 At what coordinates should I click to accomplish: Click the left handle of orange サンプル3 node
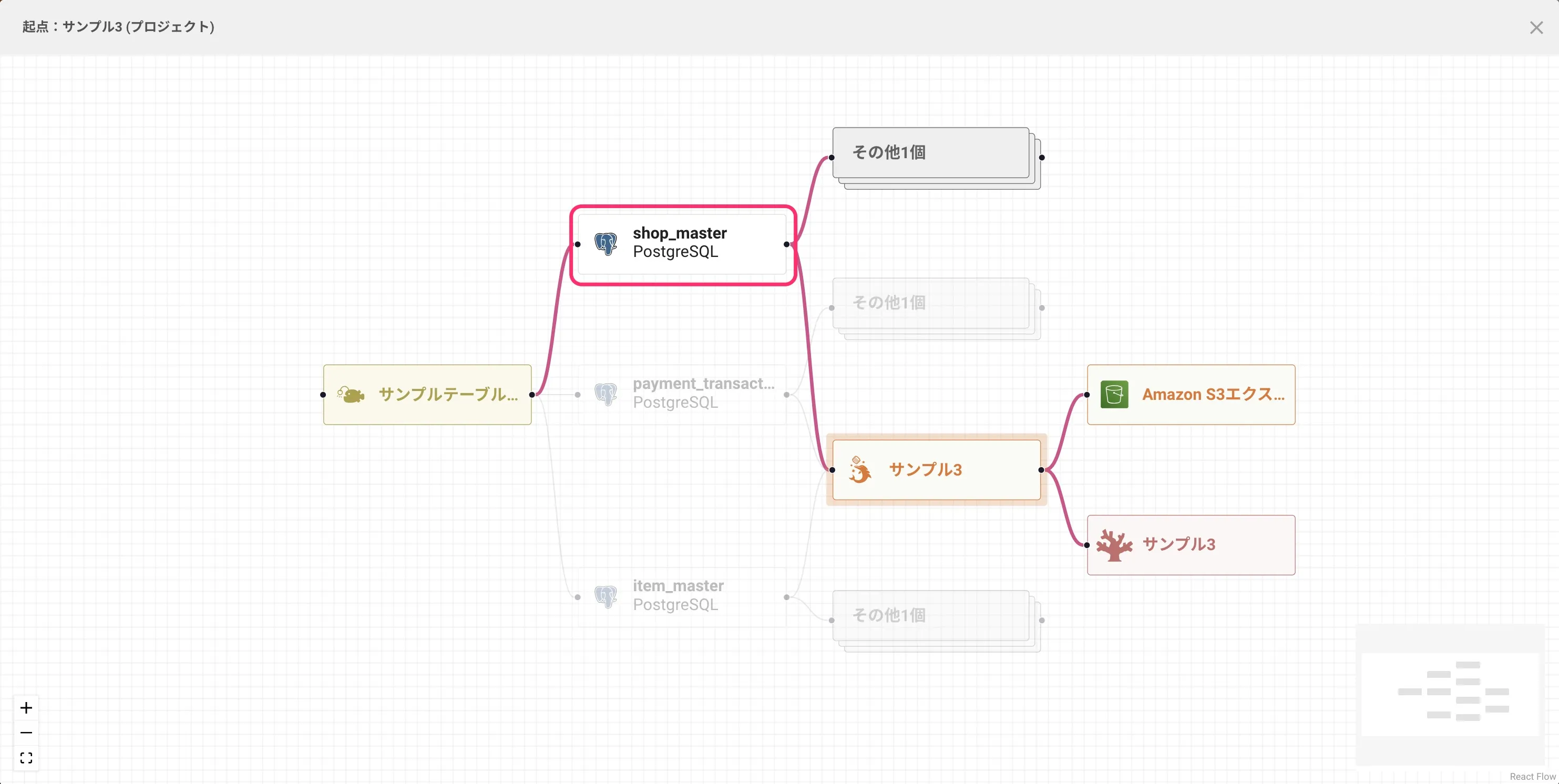point(832,470)
